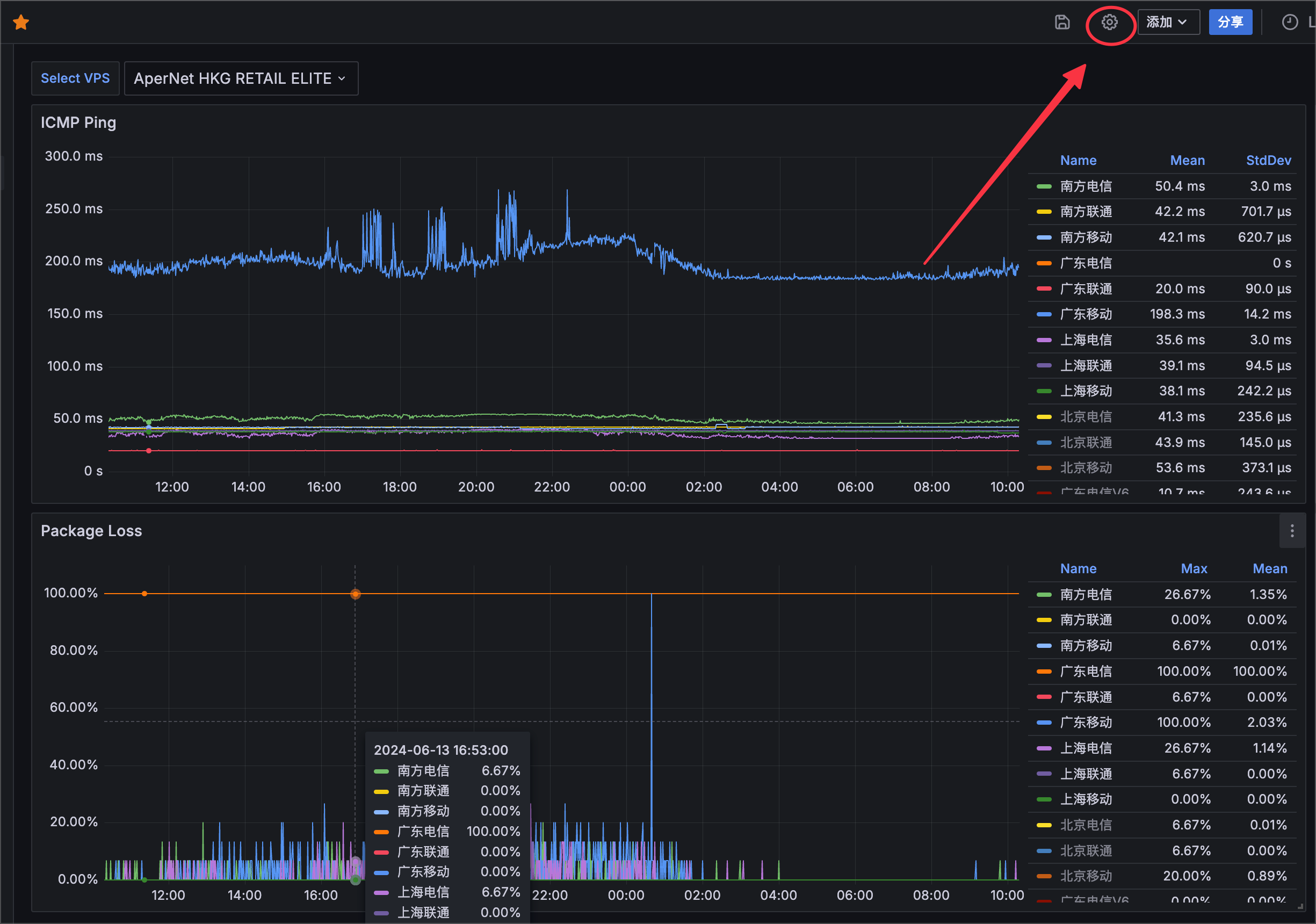
Task: Toggle 广东电信 series in ICMP Ping legend
Action: coord(1086,263)
